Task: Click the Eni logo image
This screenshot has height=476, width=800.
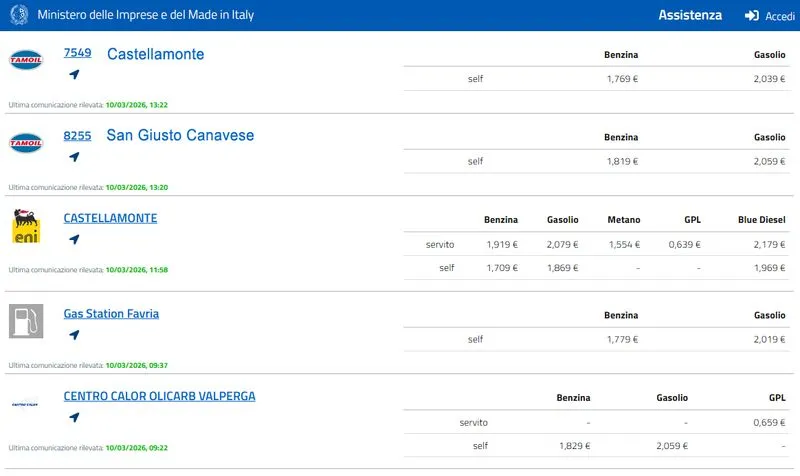Action: pos(25,227)
